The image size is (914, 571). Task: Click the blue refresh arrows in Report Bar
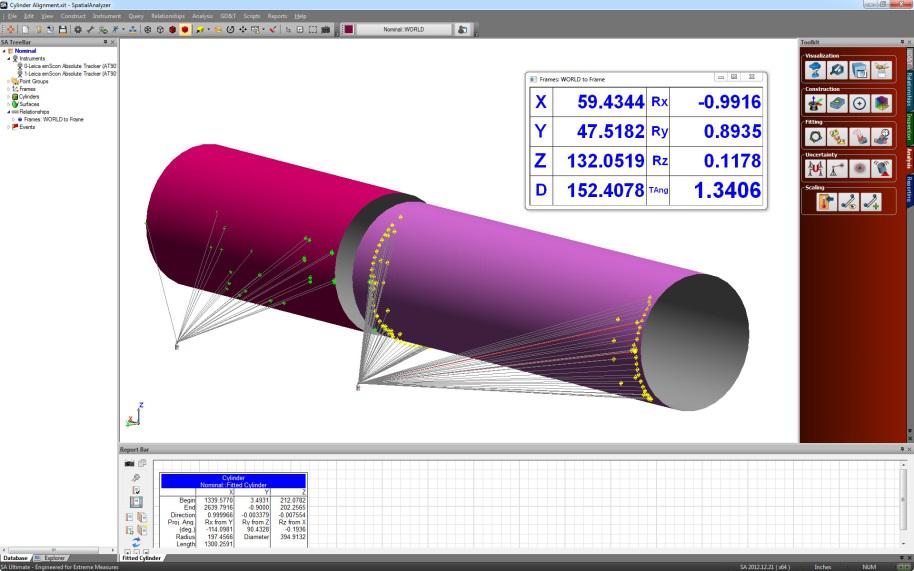136,541
